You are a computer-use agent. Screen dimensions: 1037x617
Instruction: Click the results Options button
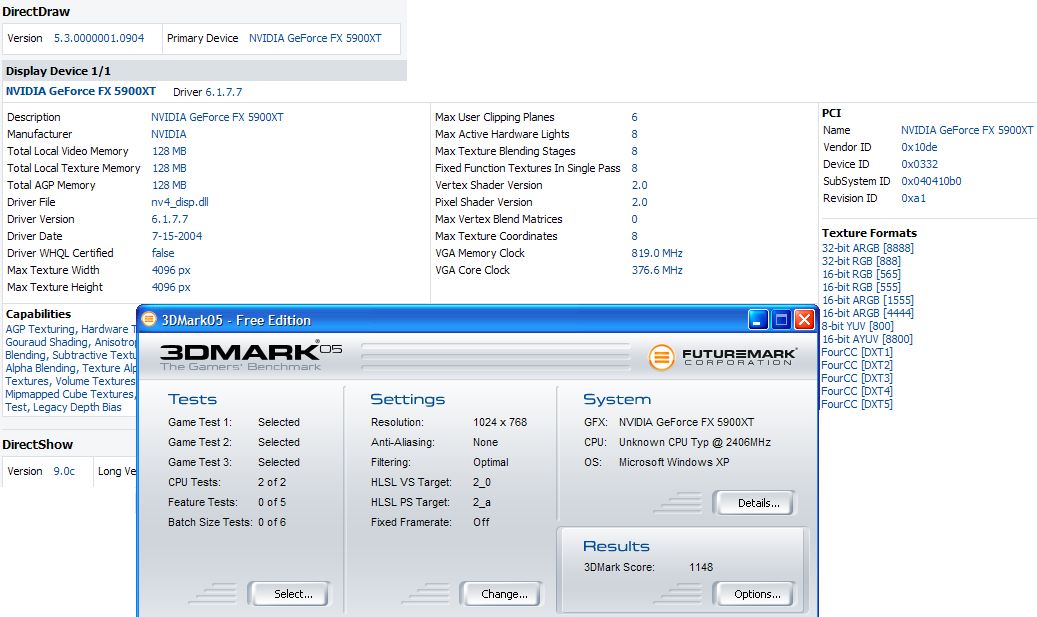[x=757, y=594]
